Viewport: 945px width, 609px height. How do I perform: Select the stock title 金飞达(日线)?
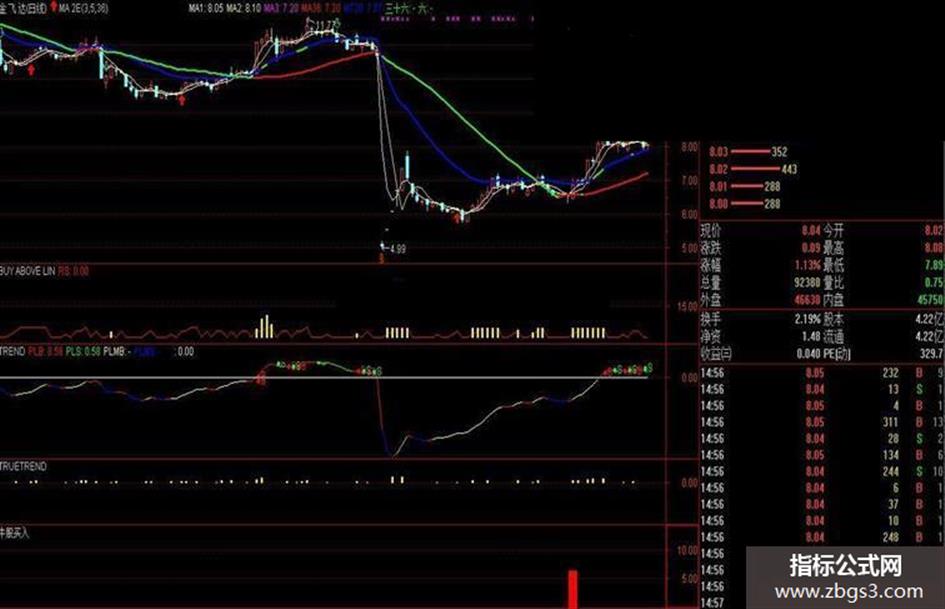click(x=23, y=8)
